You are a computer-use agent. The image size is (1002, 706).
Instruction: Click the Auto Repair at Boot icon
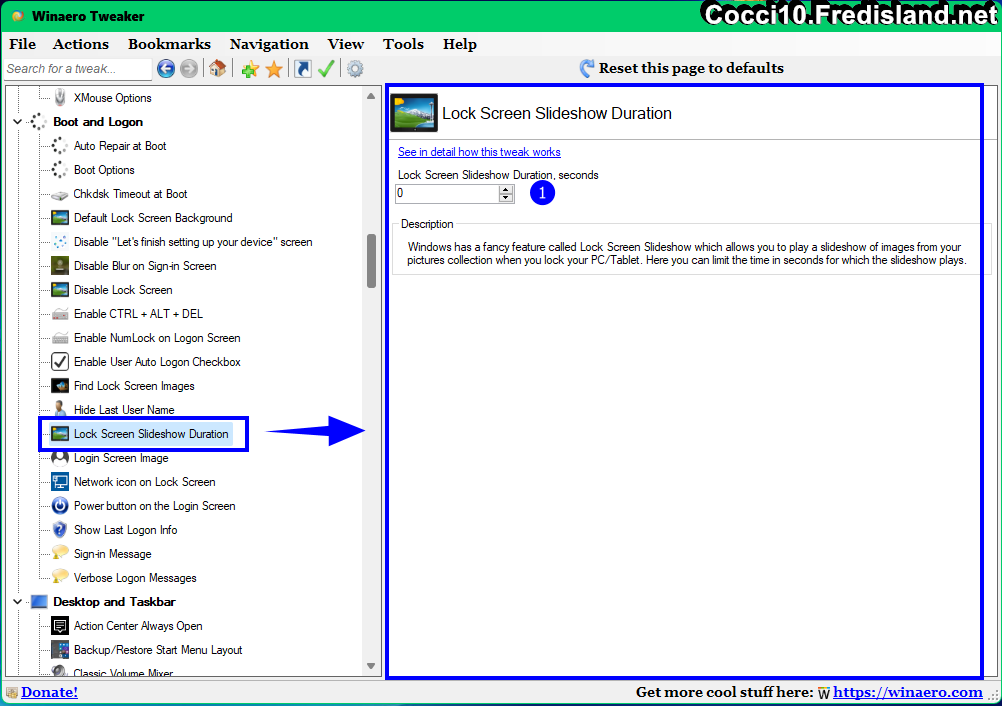coord(59,146)
